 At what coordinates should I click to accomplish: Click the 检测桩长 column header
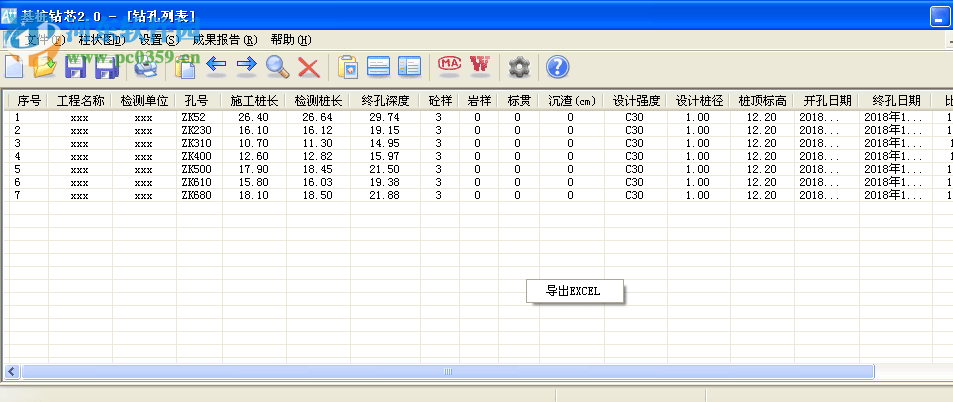coord(318,101)
